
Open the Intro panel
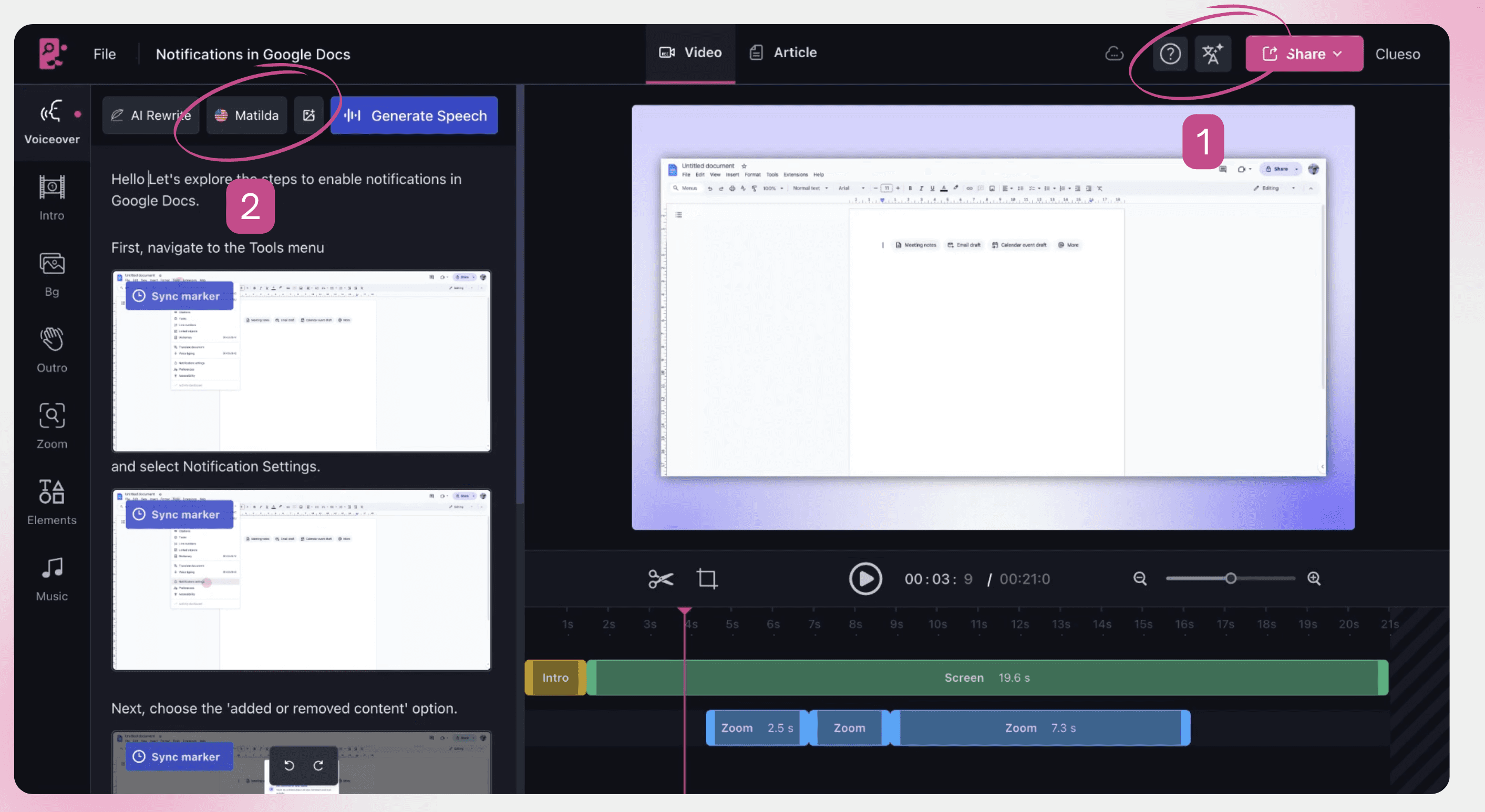pos(52,197)
